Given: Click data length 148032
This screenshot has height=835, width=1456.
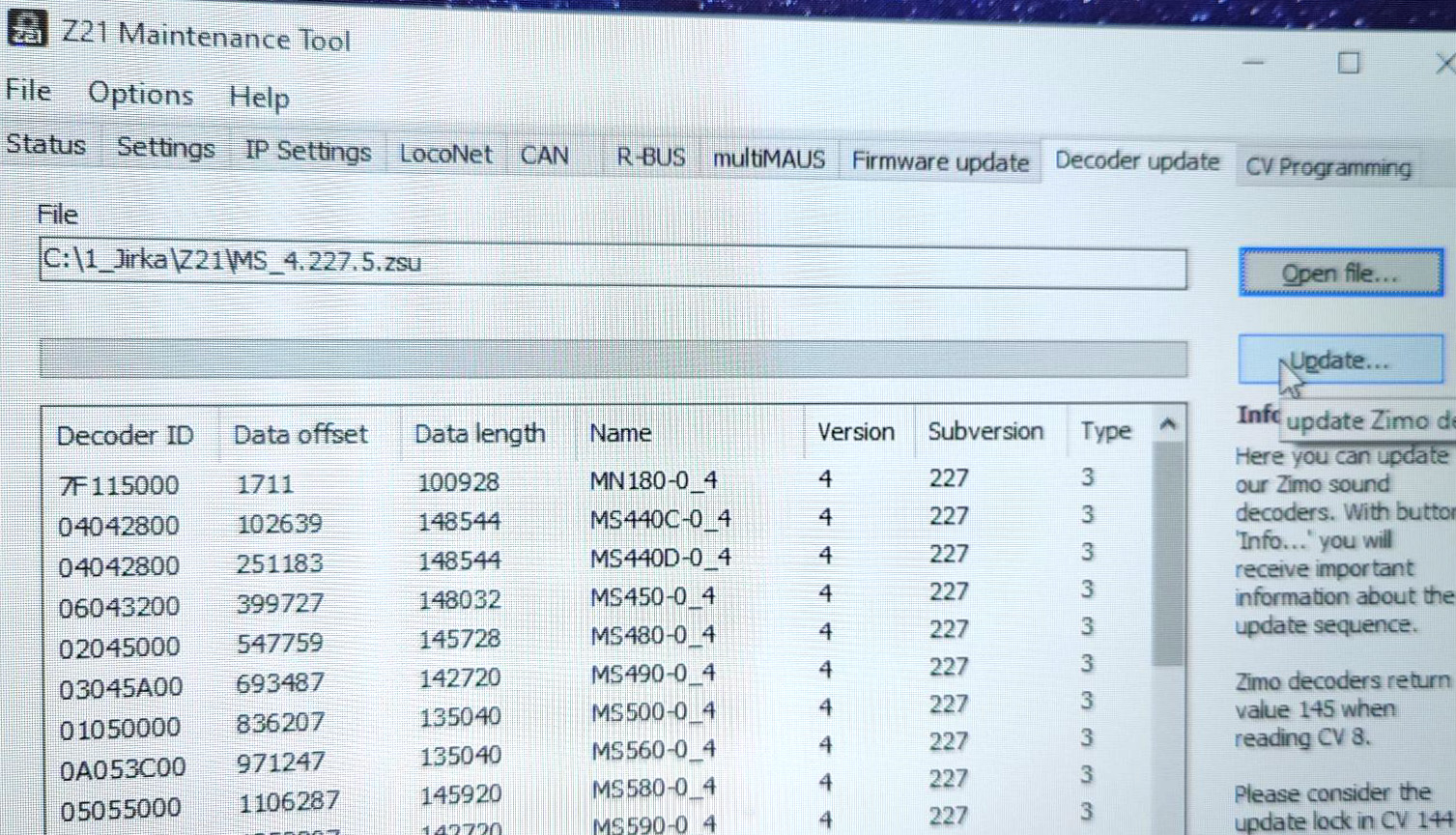Looking at the screenshot, I should [459, 600].
